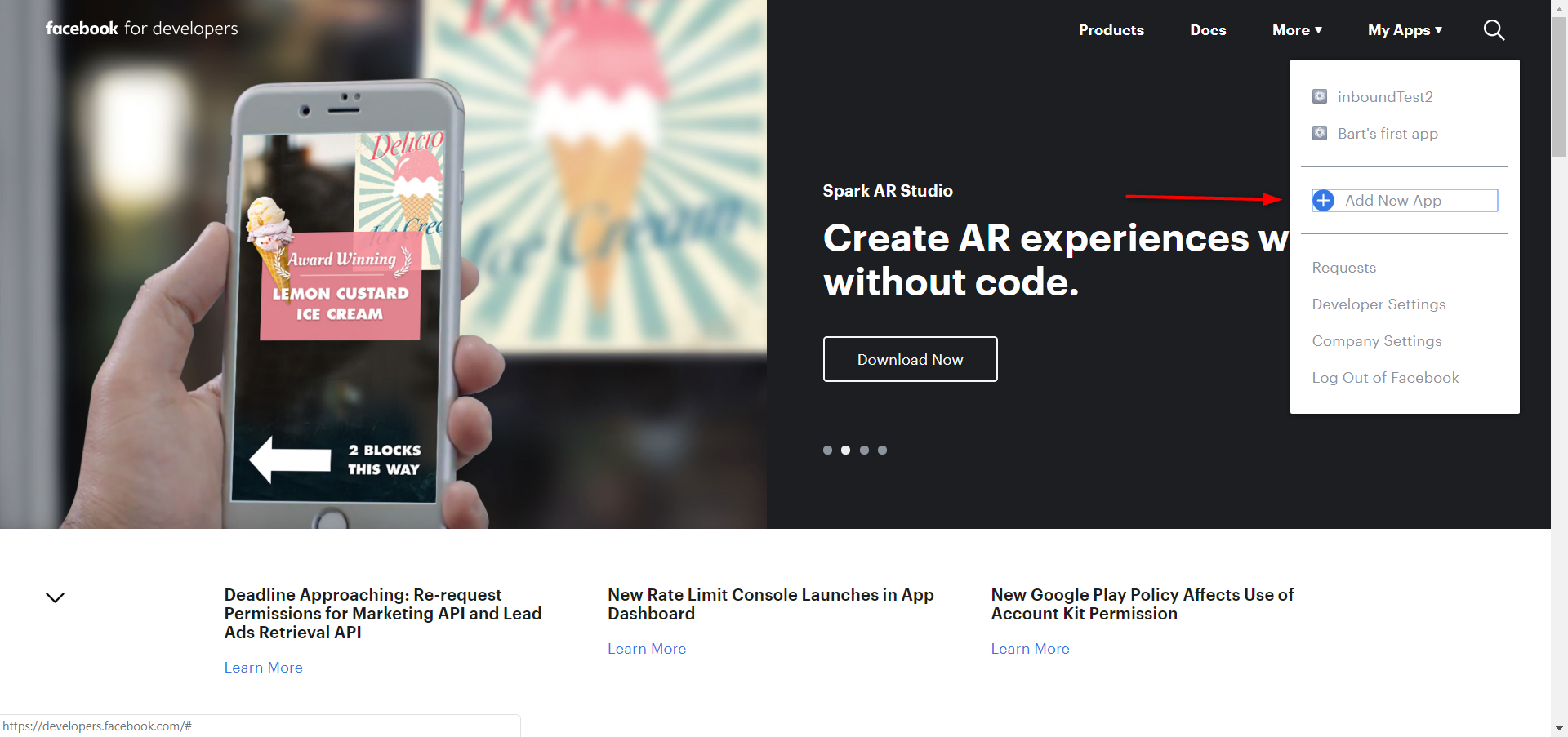
Task: Select the first carousel dot
Action: [827, 450]
